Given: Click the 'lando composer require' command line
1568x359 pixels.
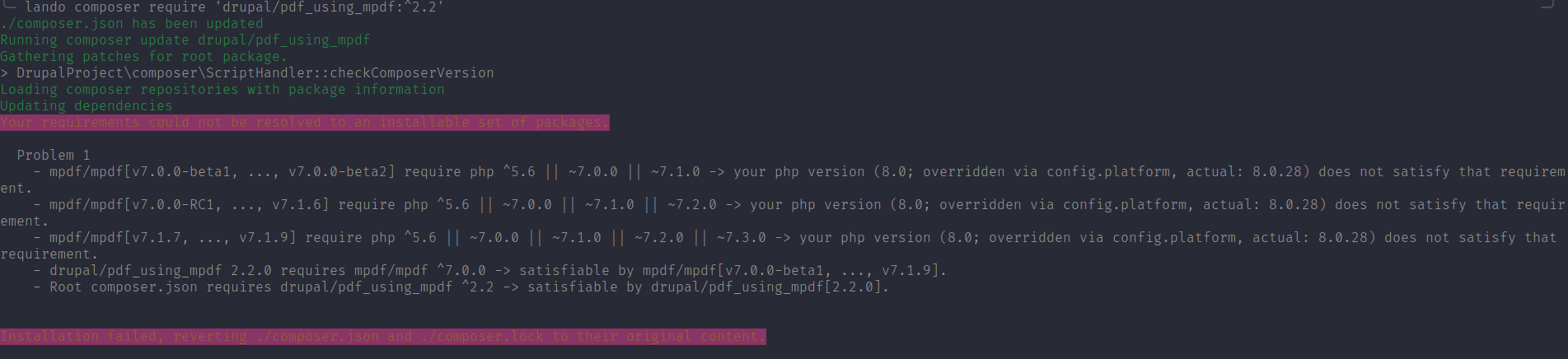Looking at the screenshot, I should point(235,7).
